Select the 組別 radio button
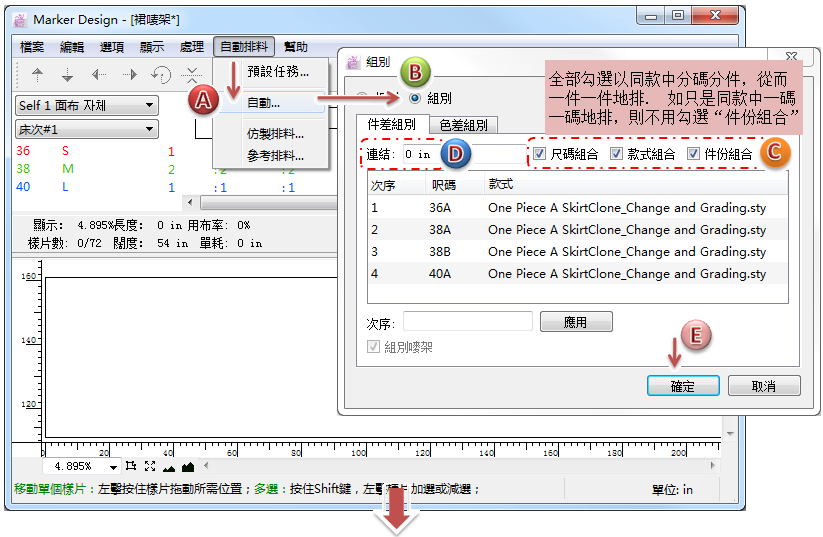The height and width of the screenshot is (537, 823). (x=415, y=98)
